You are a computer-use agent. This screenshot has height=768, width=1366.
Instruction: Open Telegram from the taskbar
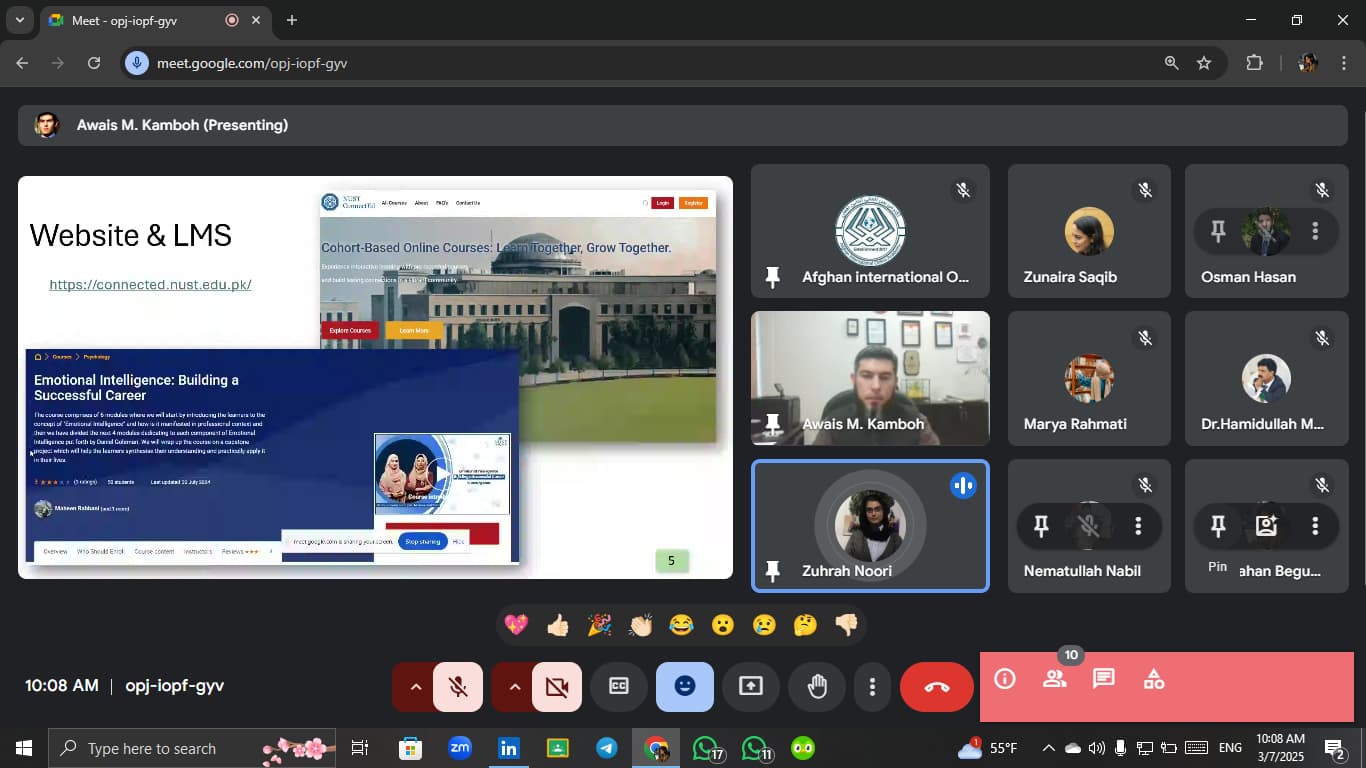tap(607, 748)
